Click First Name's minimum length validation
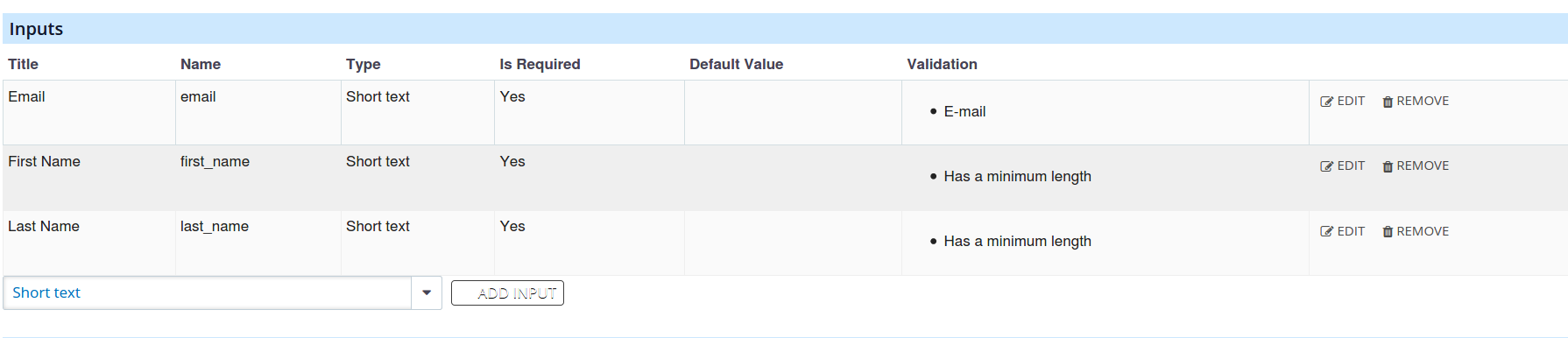 click(1017, 176)
